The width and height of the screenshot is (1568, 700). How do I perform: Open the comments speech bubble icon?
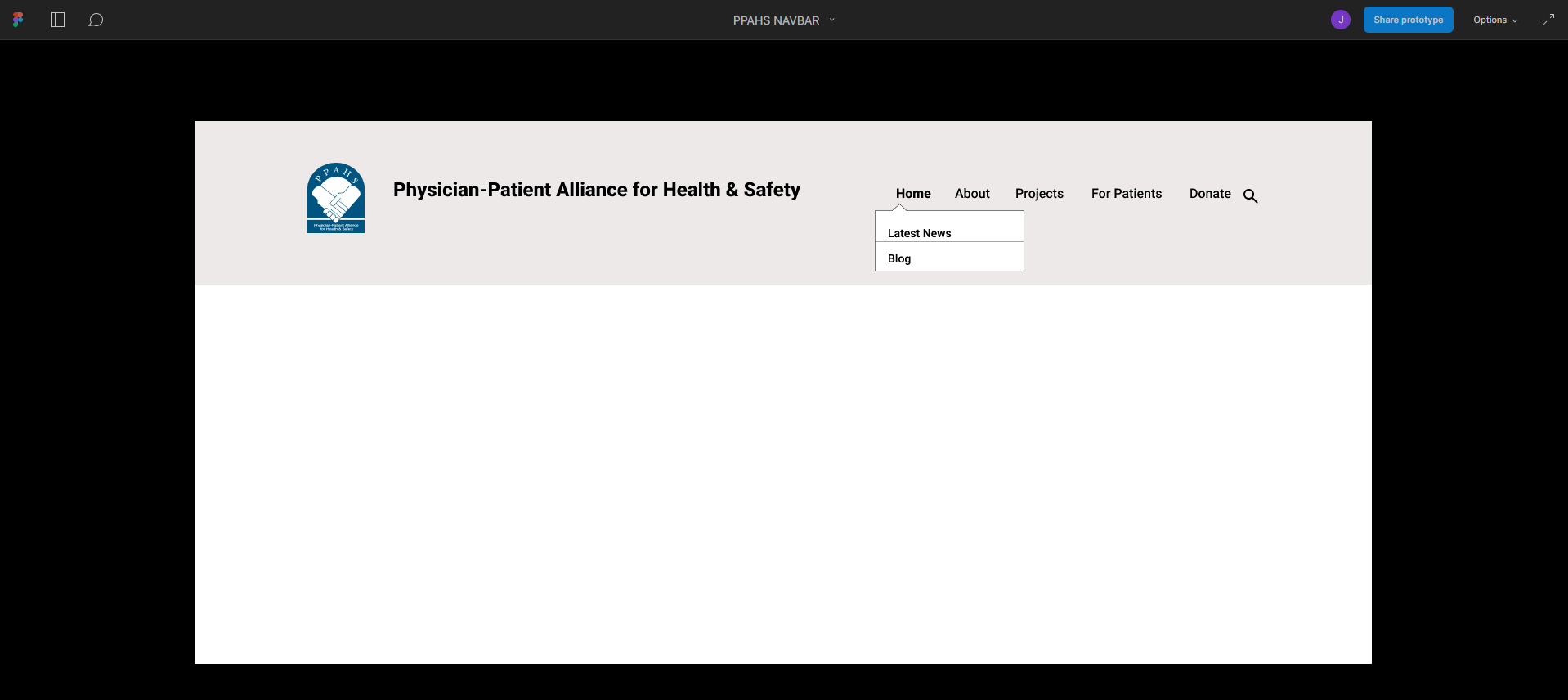96,20
